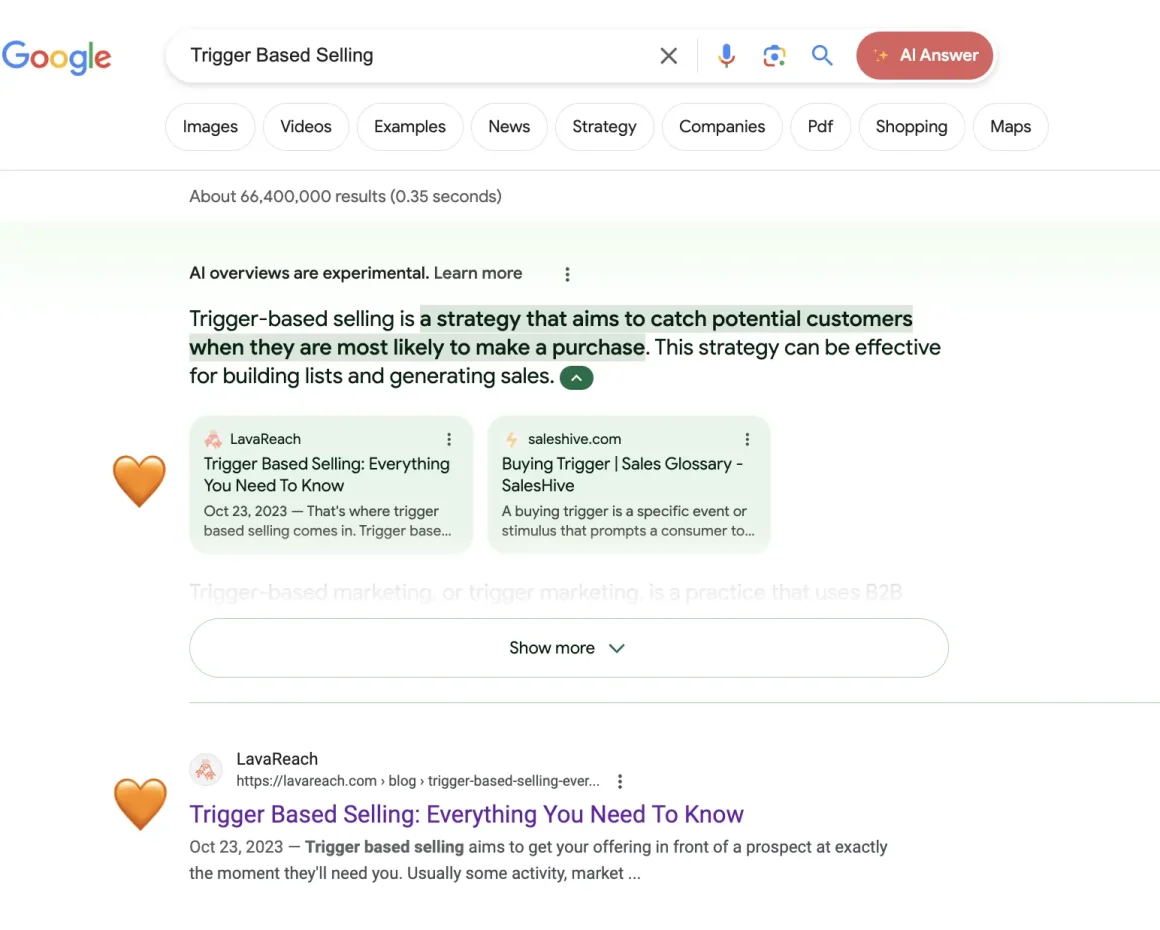
Task: Open the Learn more link
Action: [x=477, y=272]
